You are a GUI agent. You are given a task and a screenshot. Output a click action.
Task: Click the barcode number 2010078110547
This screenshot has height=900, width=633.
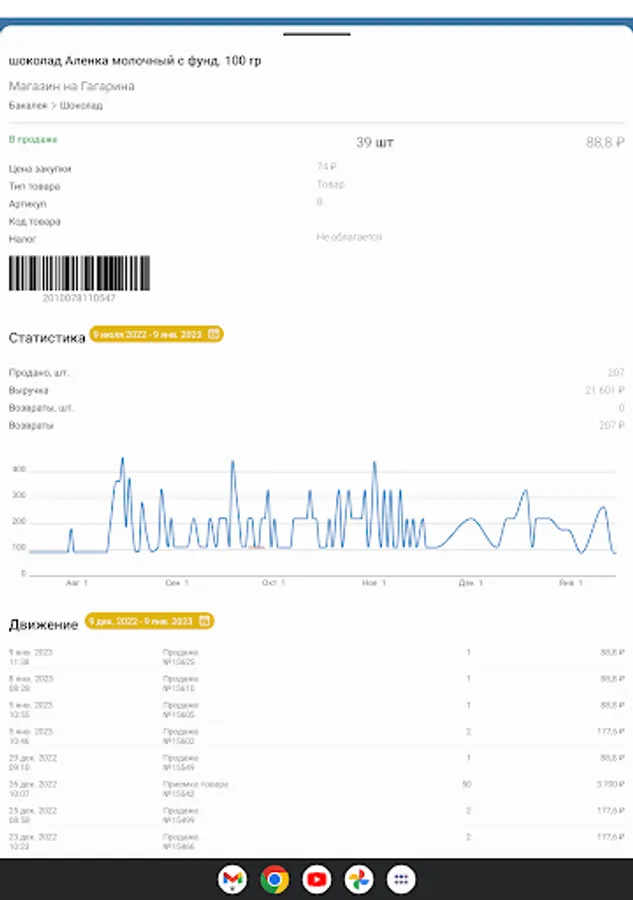pos(79,298)
